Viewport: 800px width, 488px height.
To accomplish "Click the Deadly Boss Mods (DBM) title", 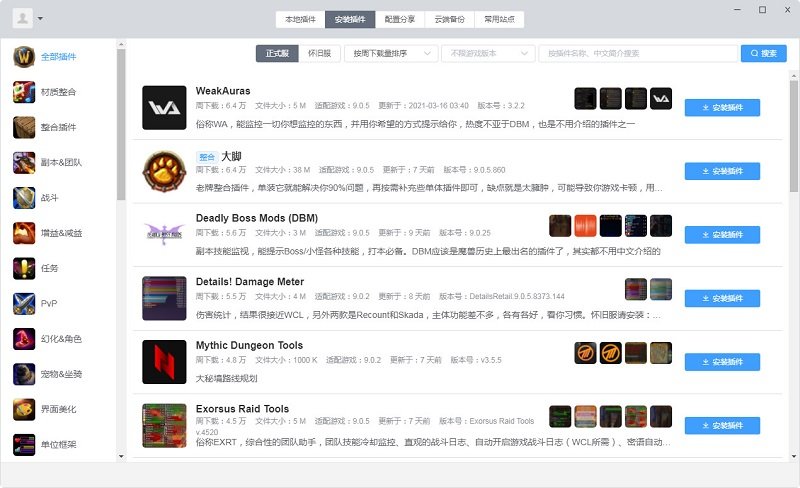I will (257, 218).
